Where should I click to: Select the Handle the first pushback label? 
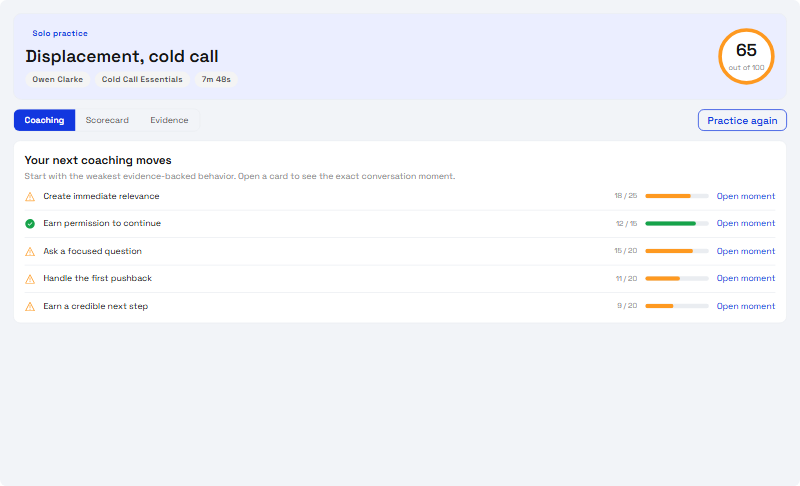click(x=97, y=278)
